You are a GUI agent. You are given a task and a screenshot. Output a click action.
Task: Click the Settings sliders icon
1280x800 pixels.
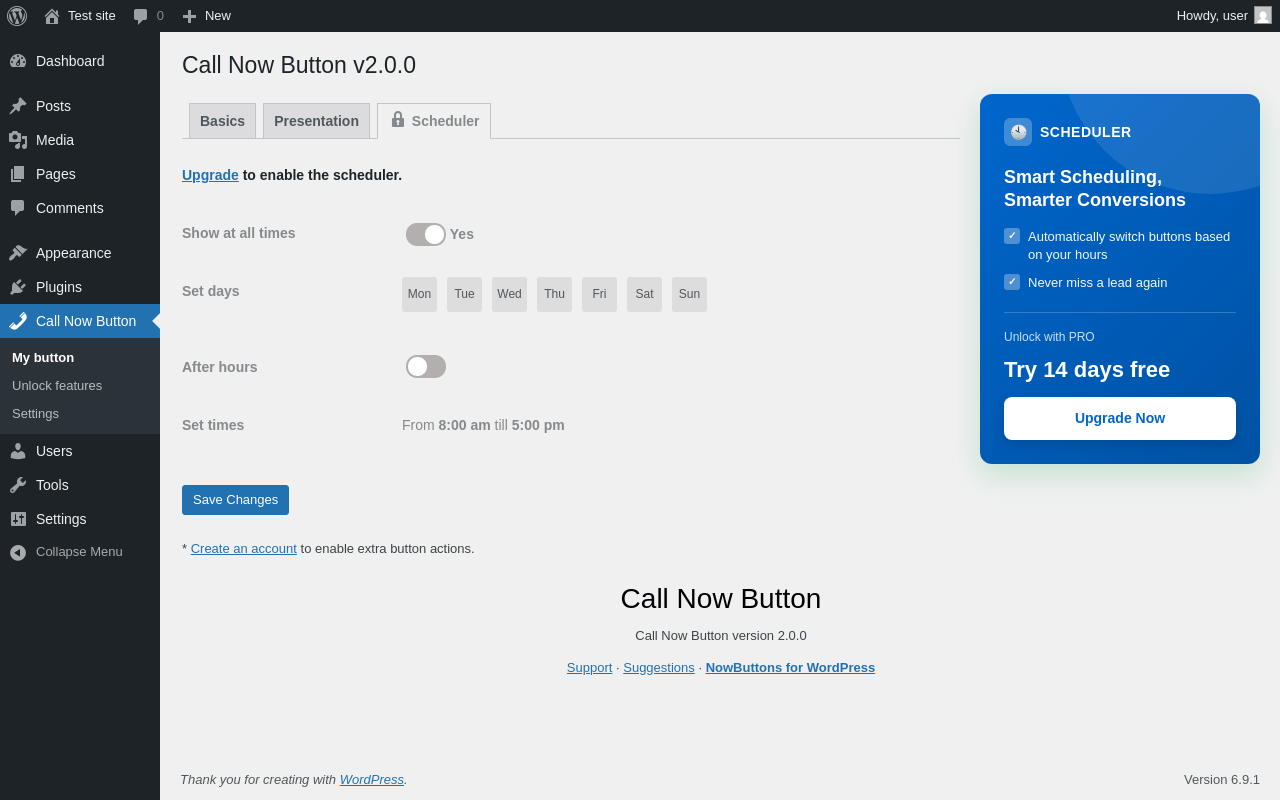pos(18,519)
